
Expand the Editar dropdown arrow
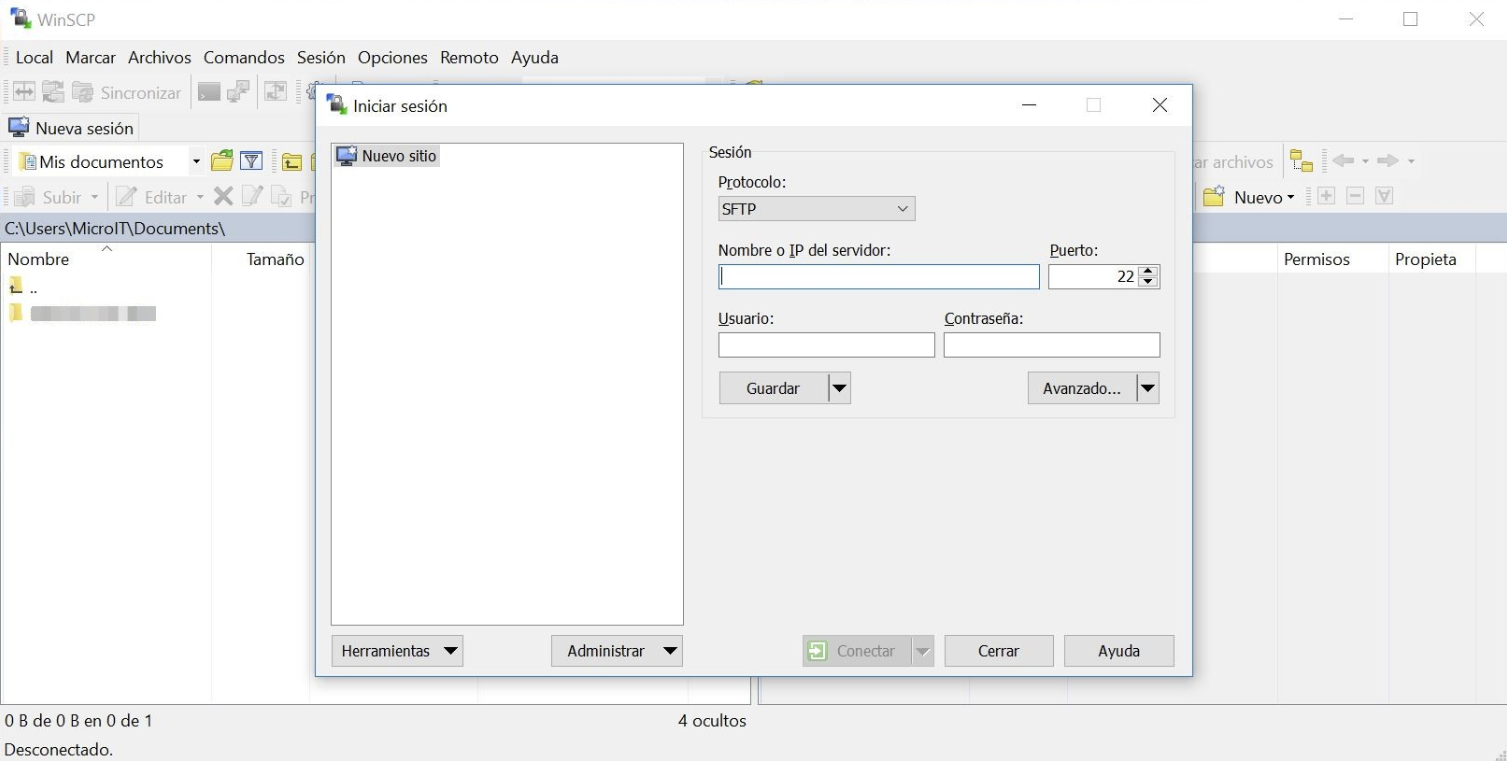(199, 197)
